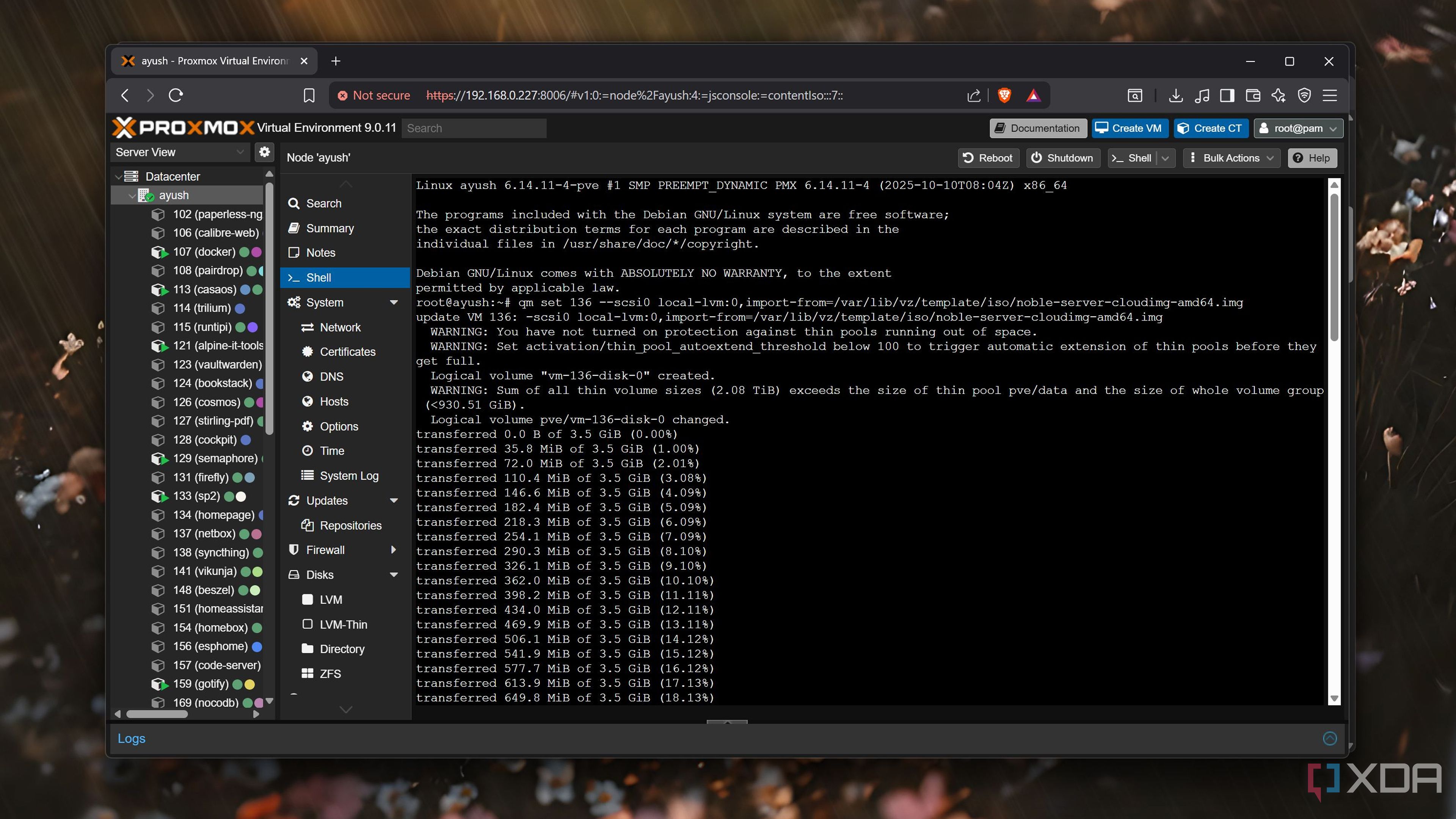Select the Summary menu item
This screenshot has height=819, width=1456.
[x=345, y=228]
